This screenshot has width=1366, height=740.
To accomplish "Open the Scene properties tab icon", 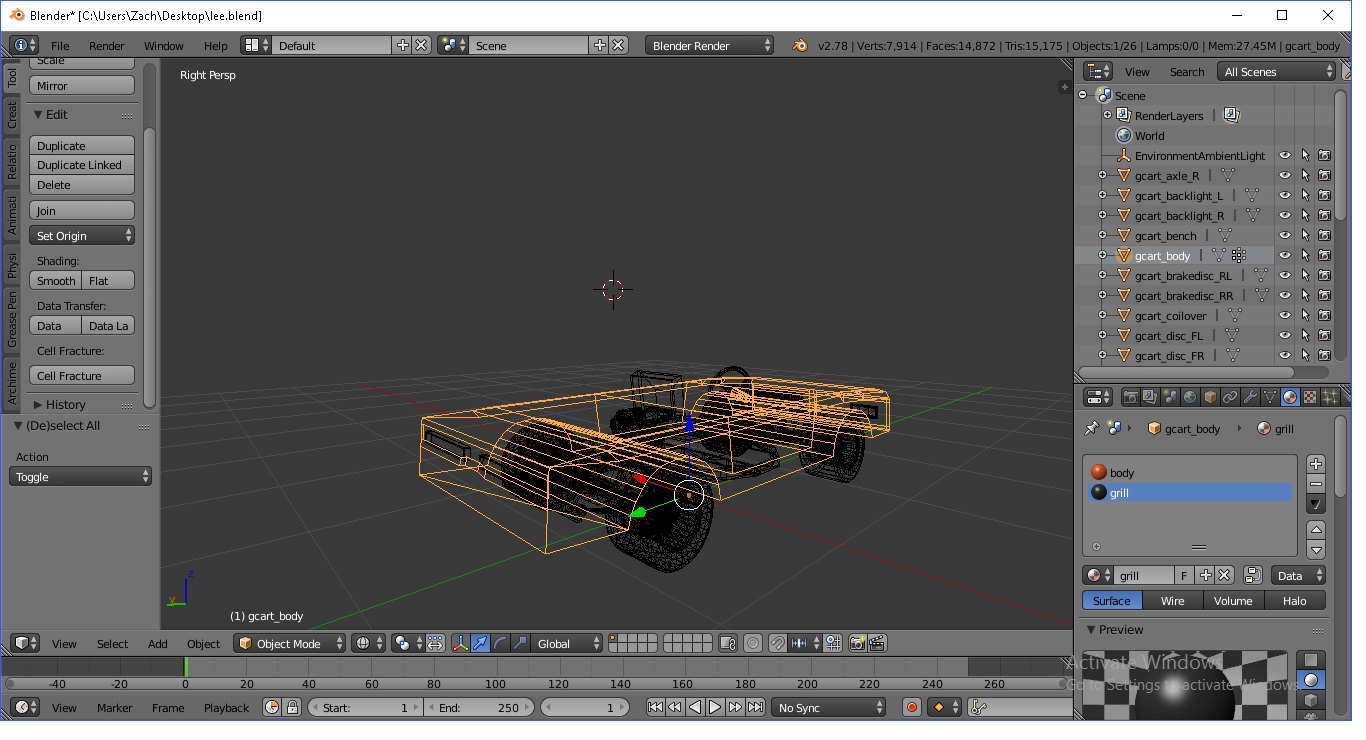I will pyautogui.click(x=1170, y=397).
